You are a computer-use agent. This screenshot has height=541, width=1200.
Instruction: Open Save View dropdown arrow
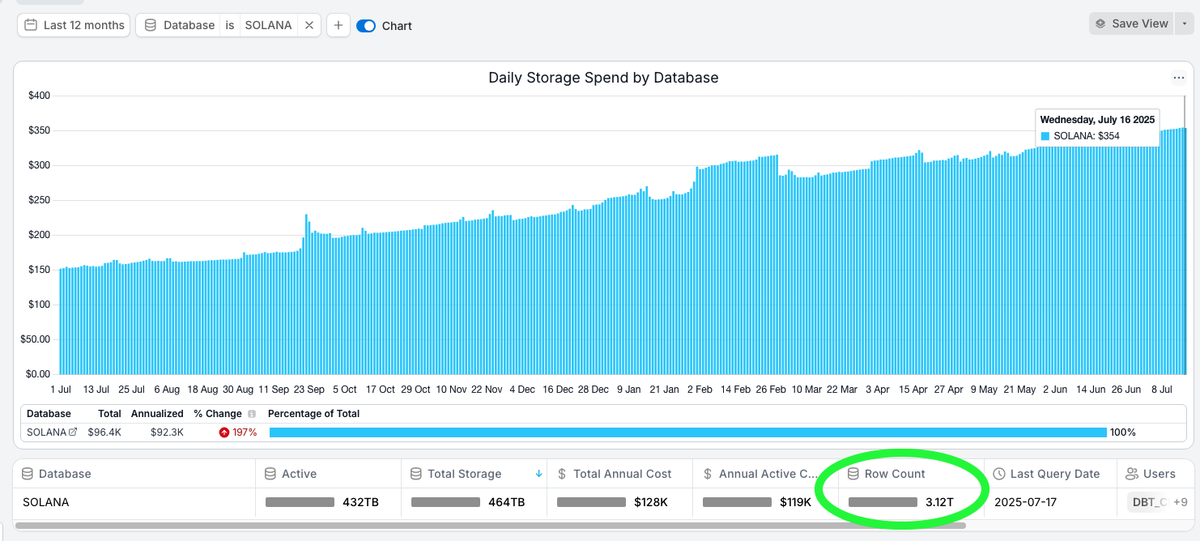1186,23
